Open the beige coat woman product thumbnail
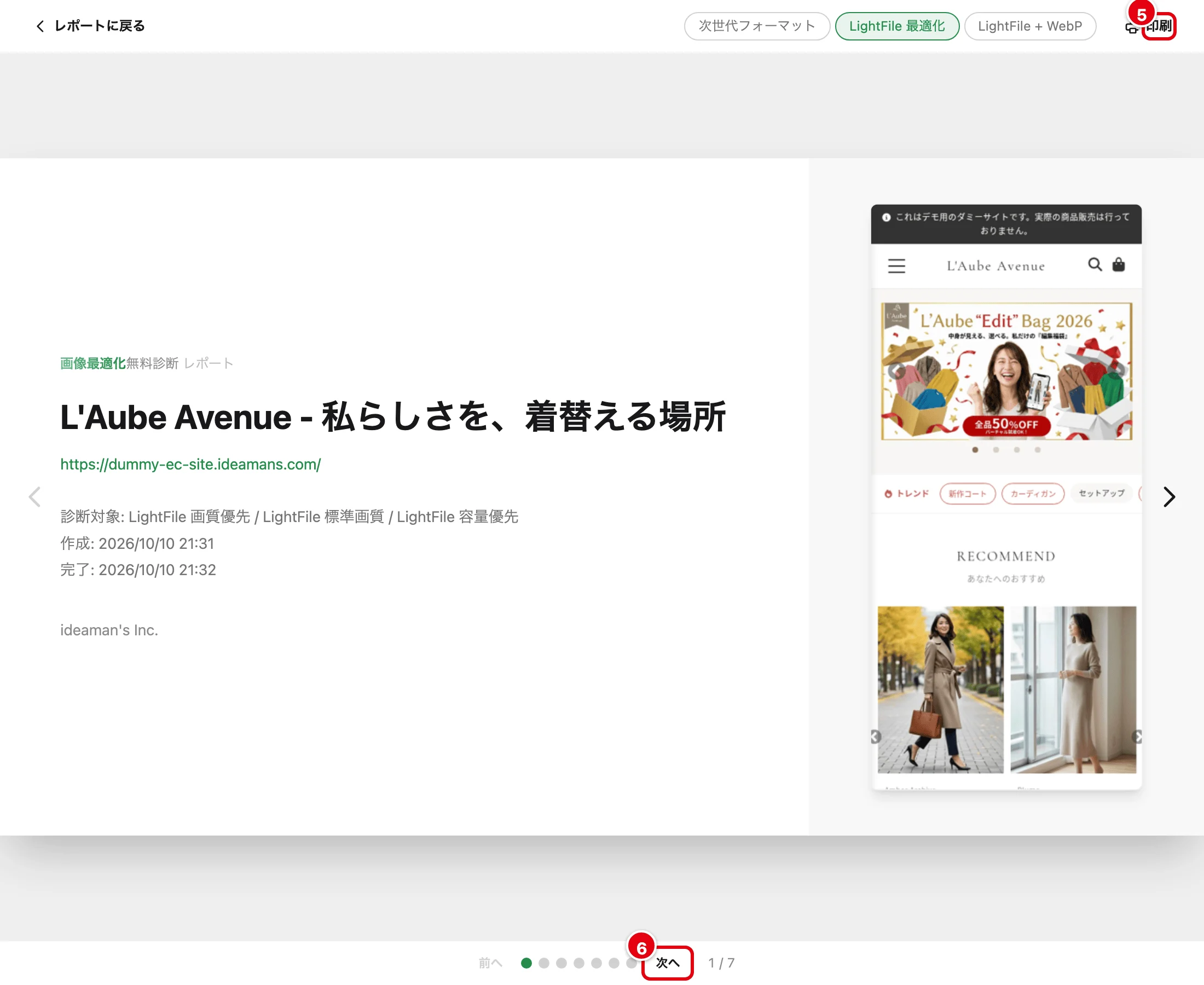This screenshot has height=985, width=1204. click(940, 690)
